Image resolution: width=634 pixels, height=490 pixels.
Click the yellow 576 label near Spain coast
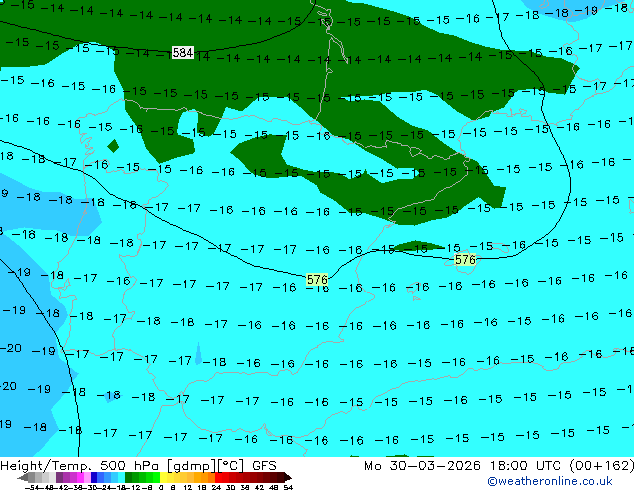coord(317,279)
